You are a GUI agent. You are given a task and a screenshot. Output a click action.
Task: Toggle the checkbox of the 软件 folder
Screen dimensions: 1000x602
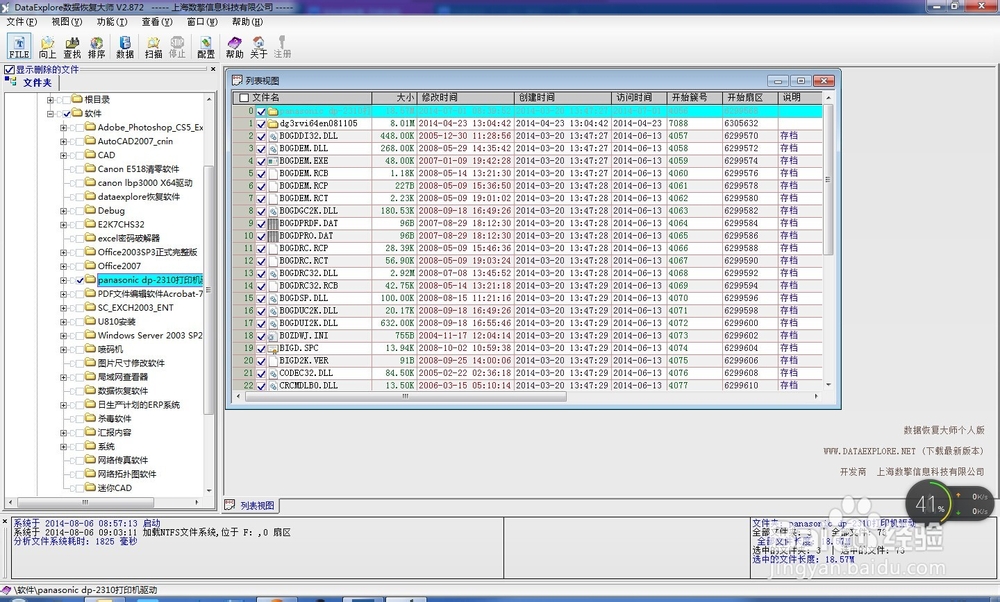click(67, 114)
